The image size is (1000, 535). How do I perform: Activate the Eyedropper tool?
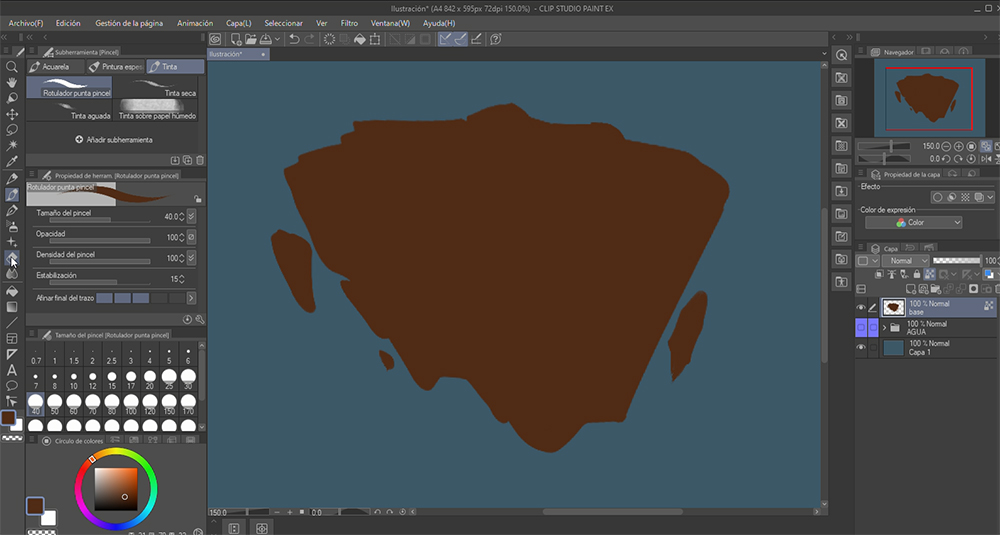click(12, 161)
